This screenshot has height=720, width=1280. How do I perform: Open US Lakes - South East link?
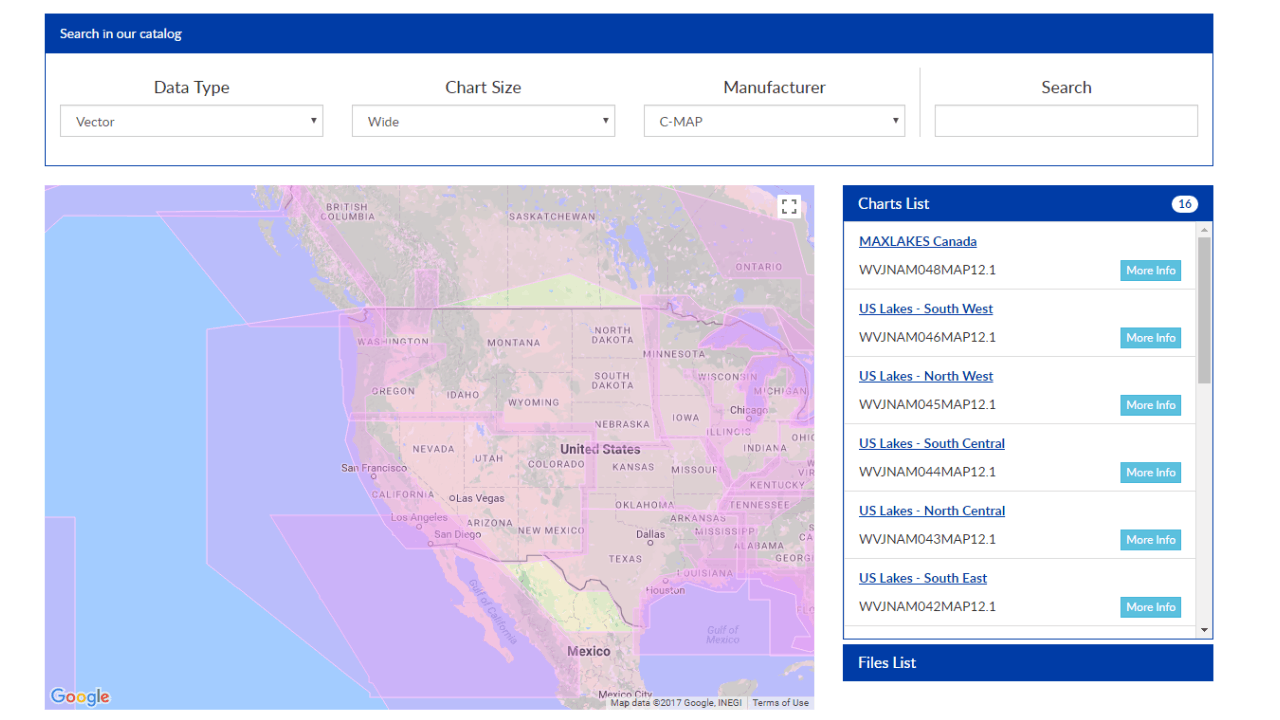(922, 578)
